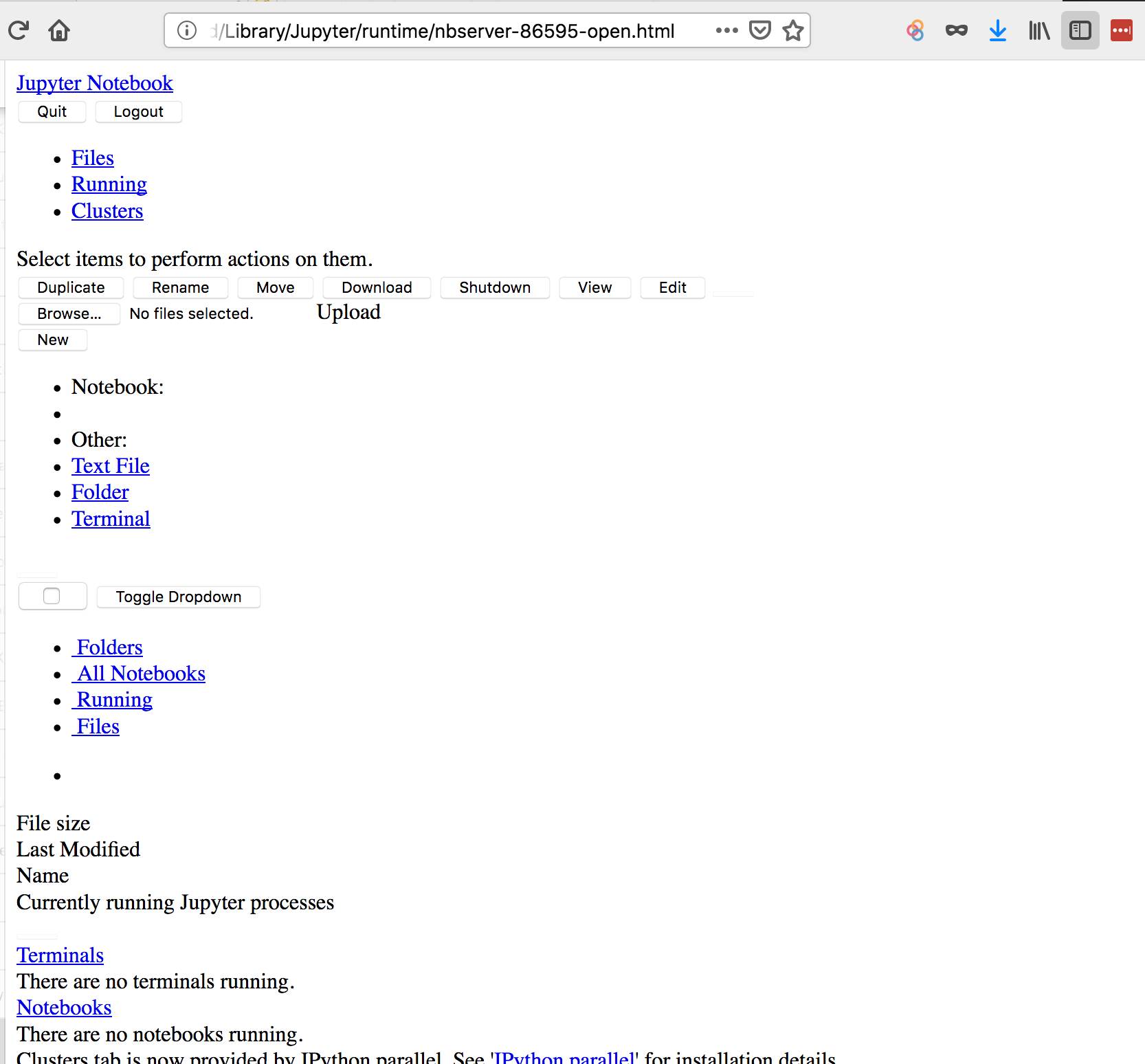The width and height of the screenshot is (1145, 1064).
Task: Open the New dropdown button
Action: pyautogui.click(x=53, y=340)
